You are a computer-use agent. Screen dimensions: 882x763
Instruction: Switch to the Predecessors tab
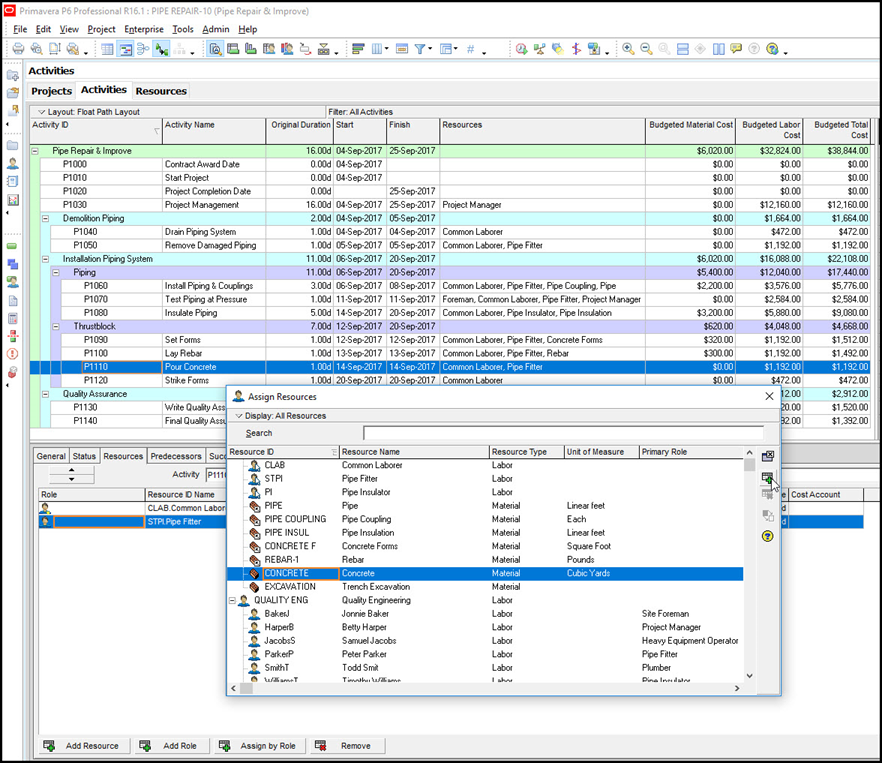tap(176, 456)
